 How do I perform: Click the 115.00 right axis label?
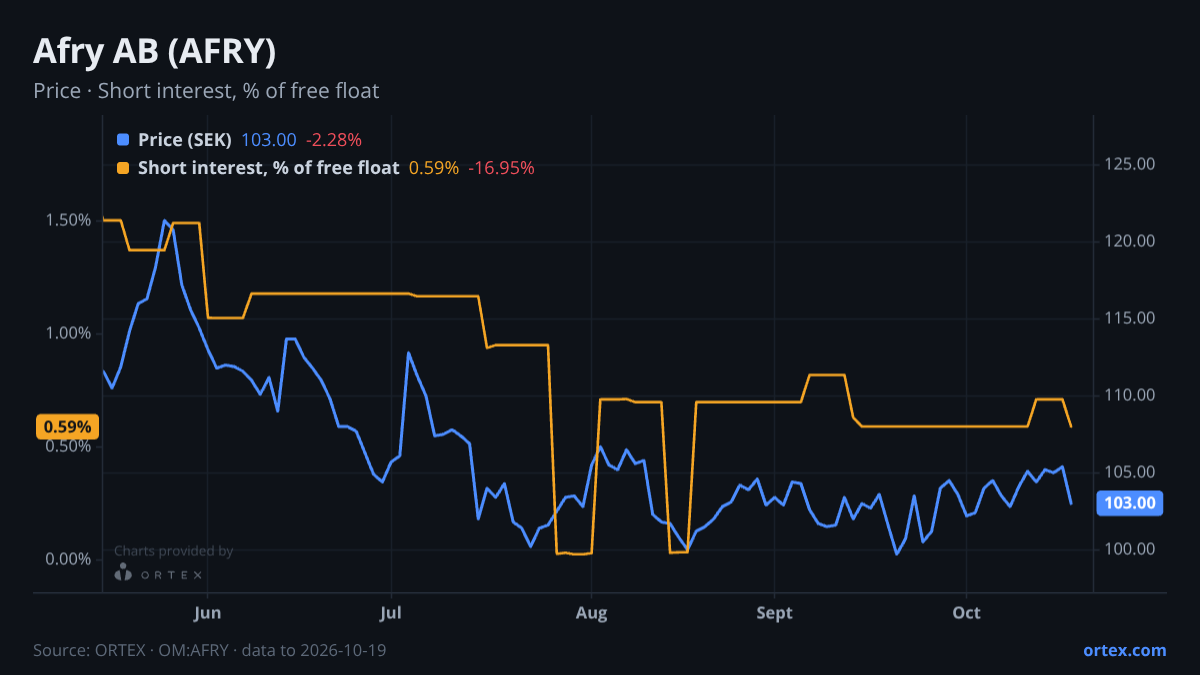pos(1130,318)
